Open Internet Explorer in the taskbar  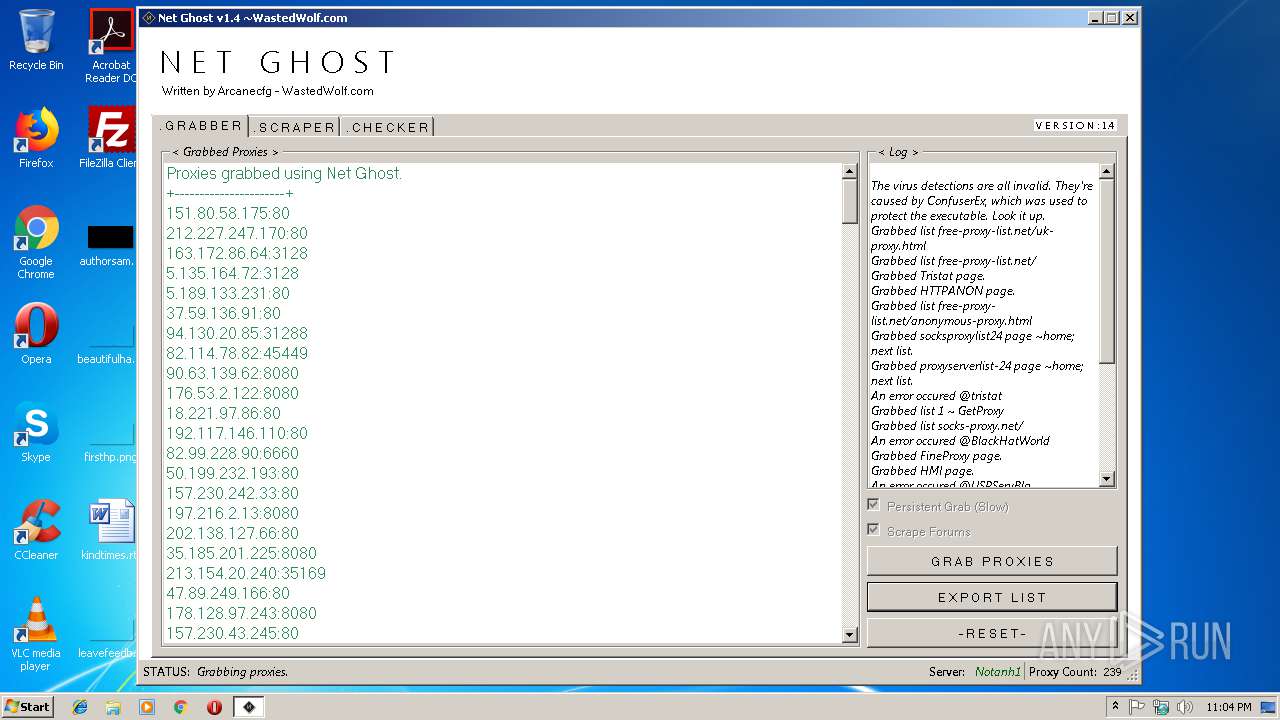coord(80,707)
